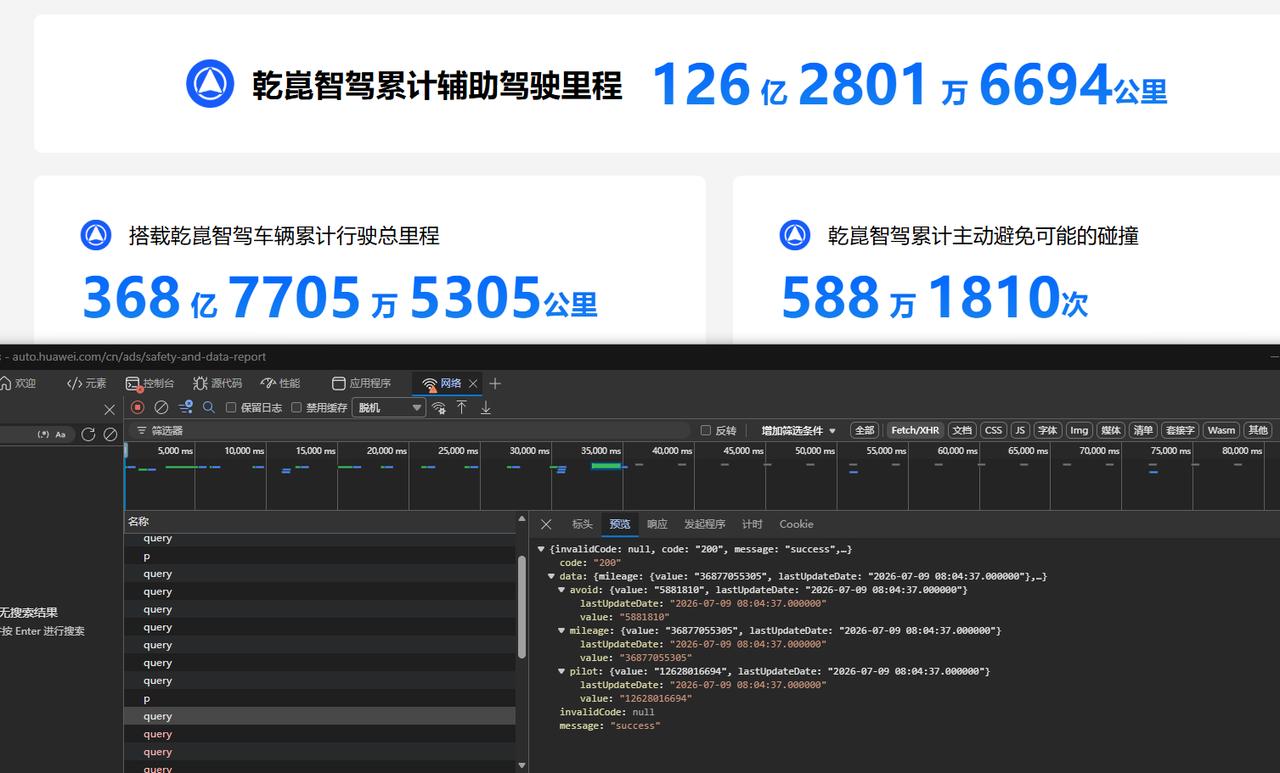Select the Fetch/XHR request type filter
Screen dimensions: 1280x773
pyautogui.click(x=915, y=430)
